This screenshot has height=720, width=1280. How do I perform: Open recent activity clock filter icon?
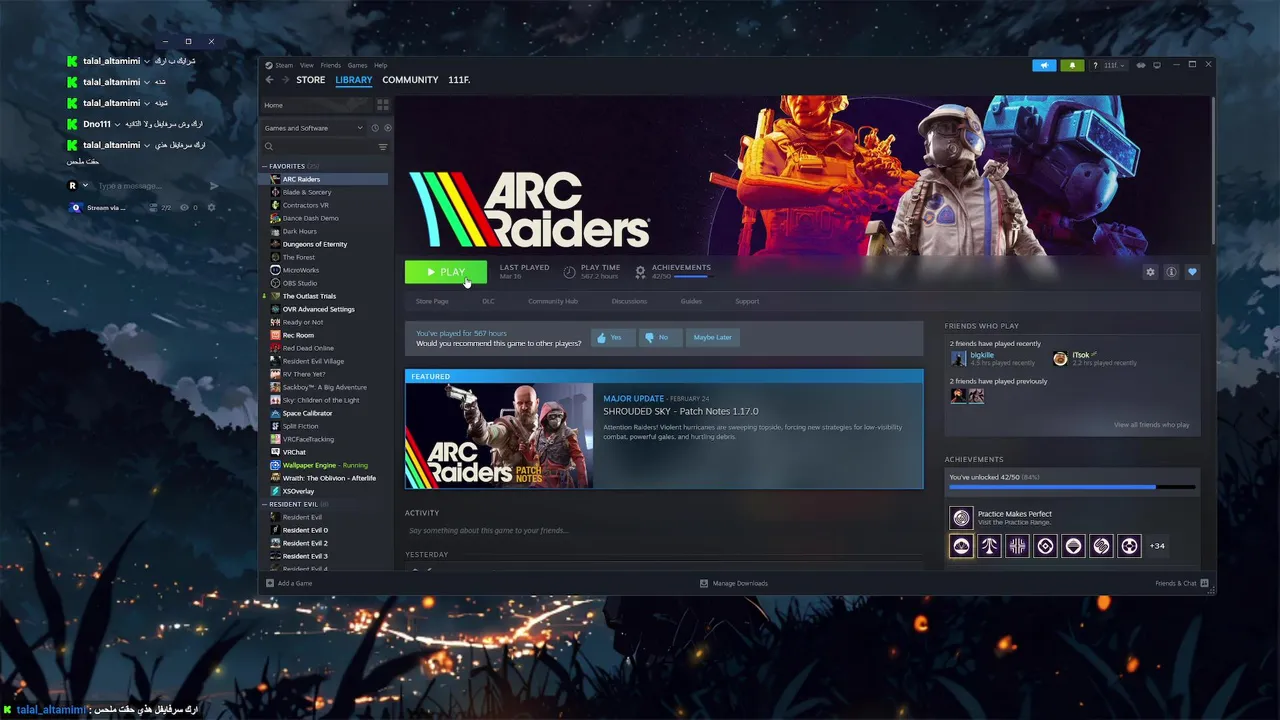pyautogui.click(x=375, y=128)
